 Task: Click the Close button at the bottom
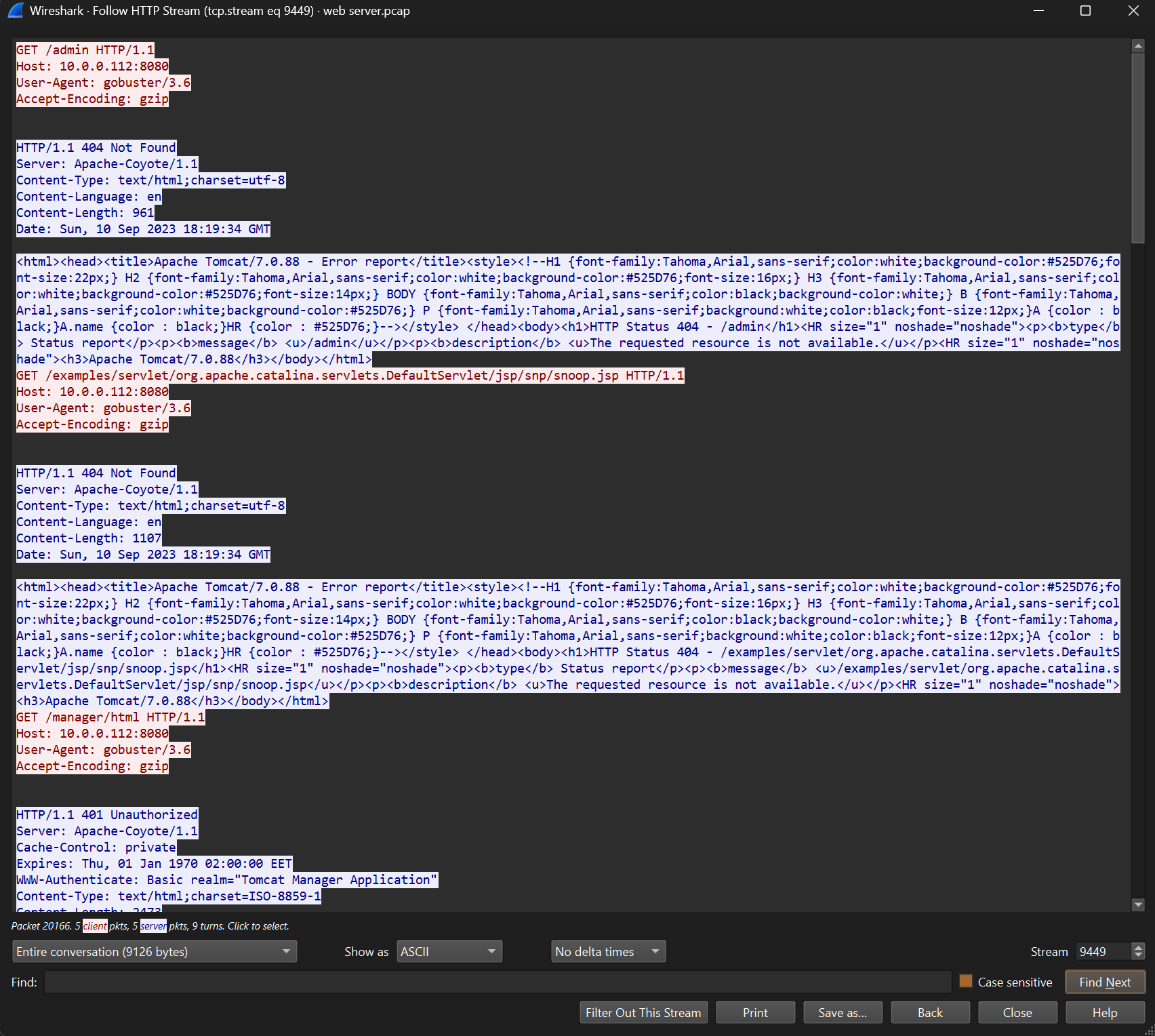point(1017,1012)
